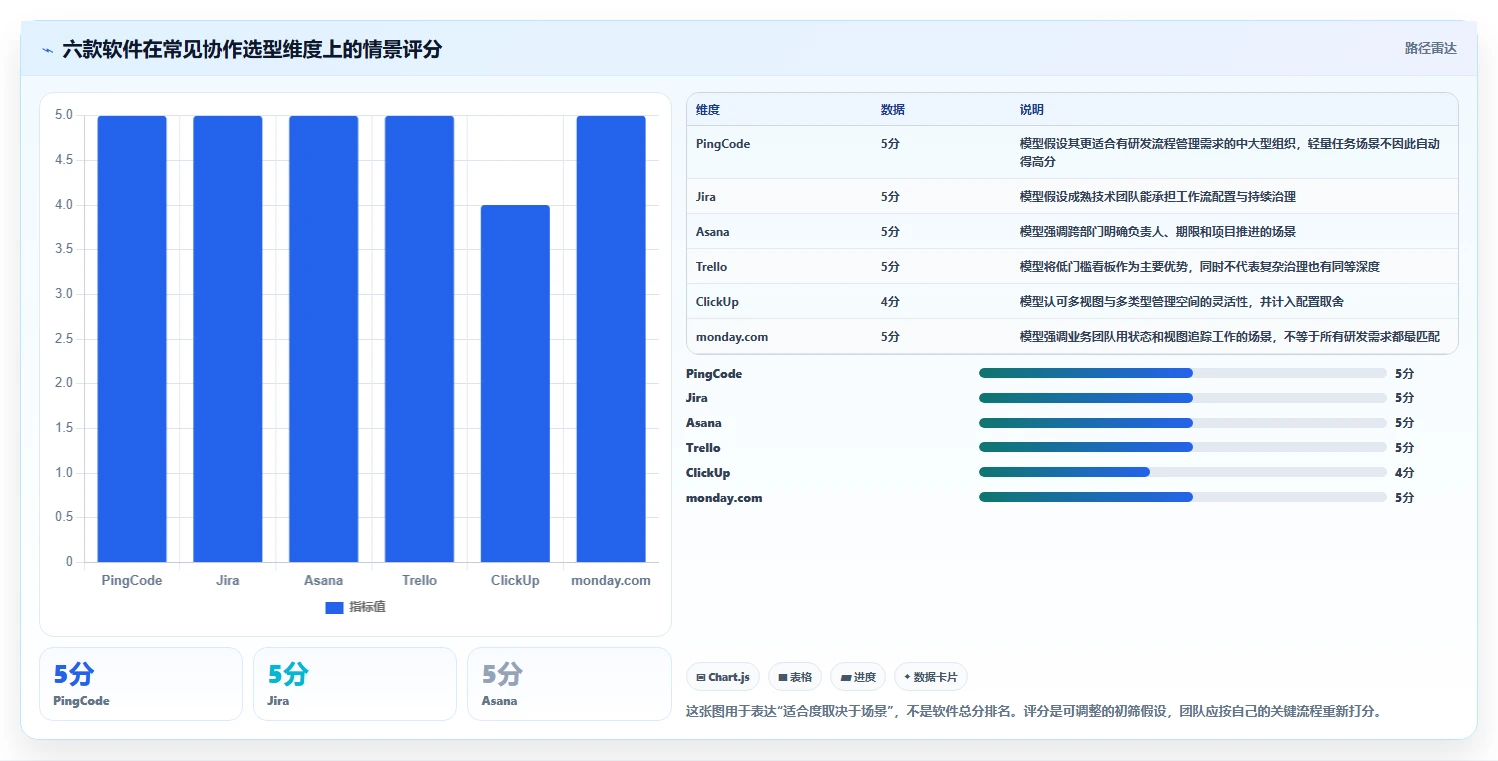
Task: Select the Jira bar in the chart
Action: (x=228, y=339)
